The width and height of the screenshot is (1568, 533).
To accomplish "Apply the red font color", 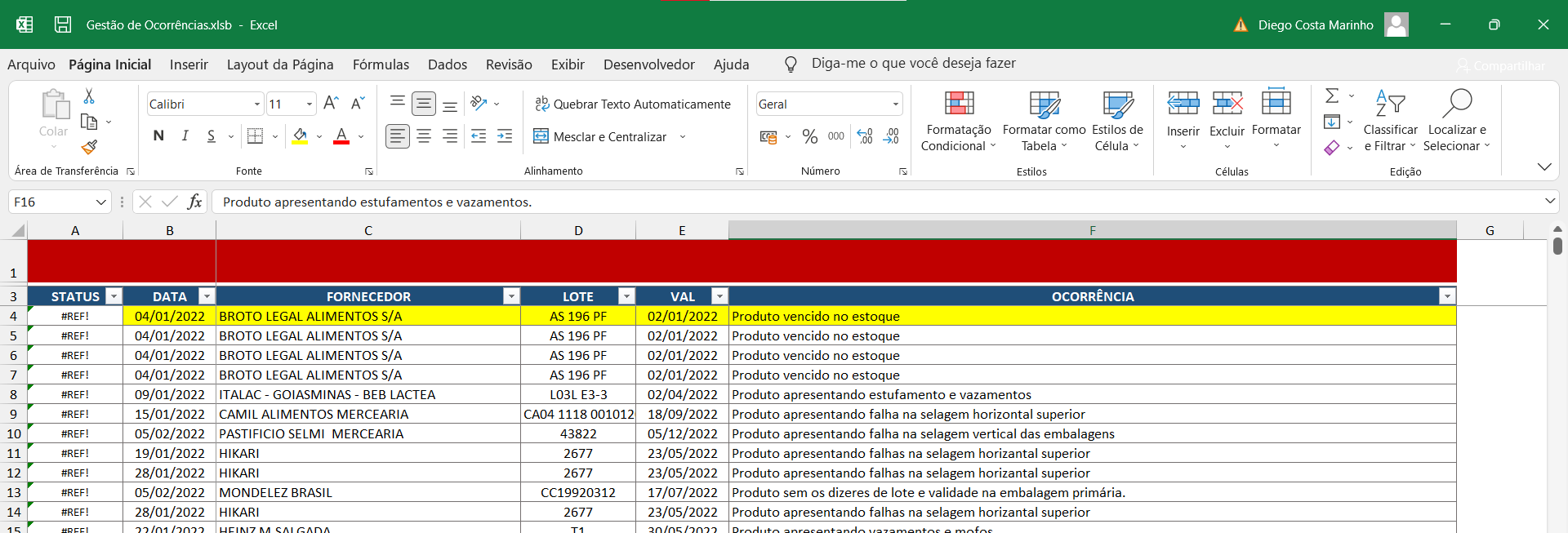I will (x=341, y=136).
